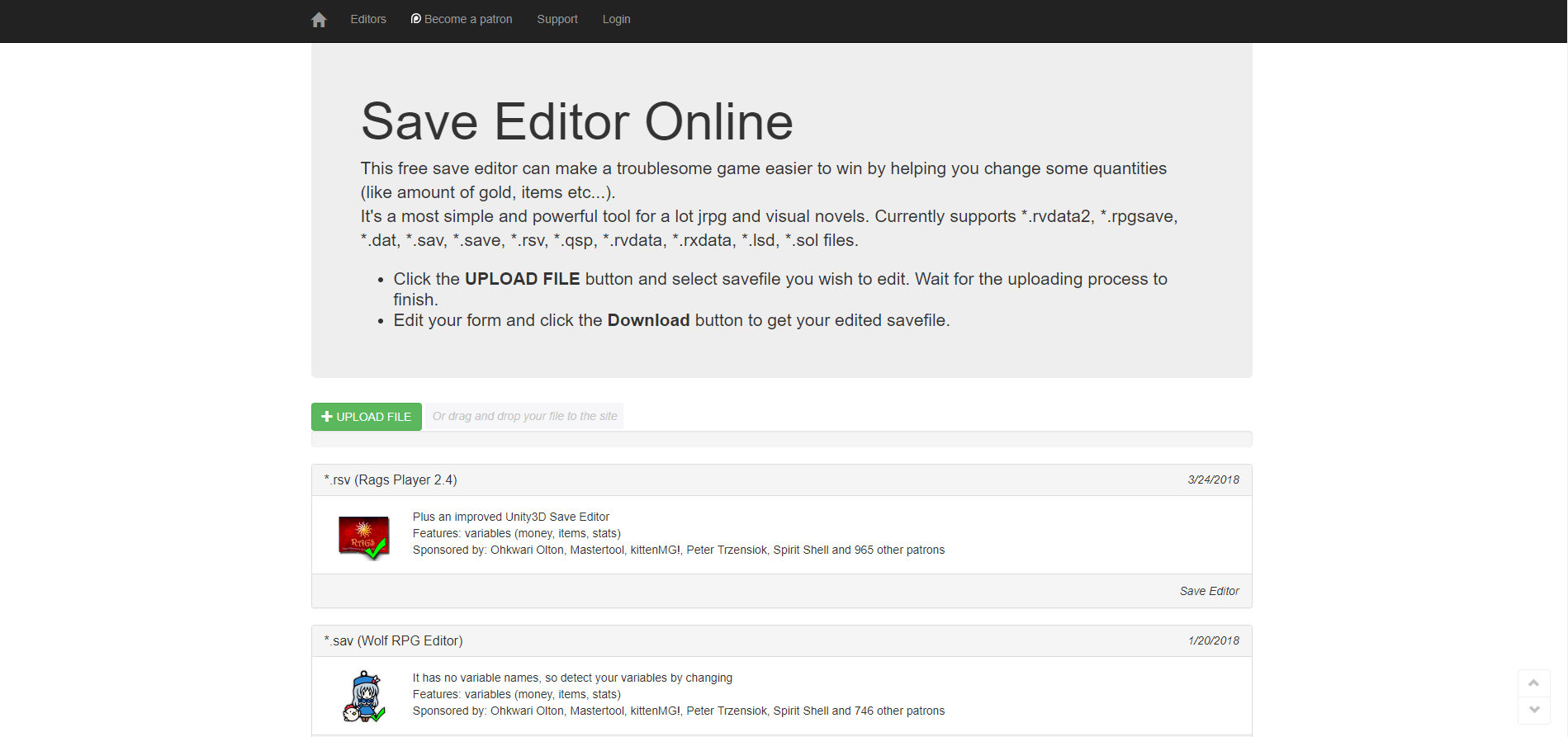The height and width of the screenshot is (737, 1568).
Task: Select the *.rsv (Rags Player 2.4) heading
Action: coord(391,480)
